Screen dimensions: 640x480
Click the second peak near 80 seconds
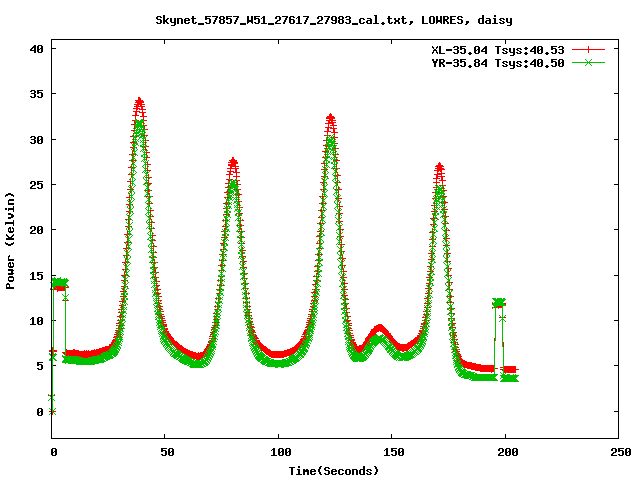point(233,161)
